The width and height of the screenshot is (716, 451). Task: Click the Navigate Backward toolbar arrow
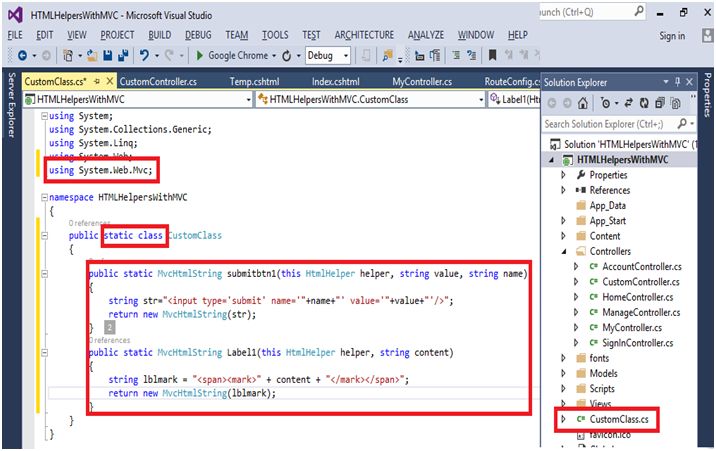22,56
